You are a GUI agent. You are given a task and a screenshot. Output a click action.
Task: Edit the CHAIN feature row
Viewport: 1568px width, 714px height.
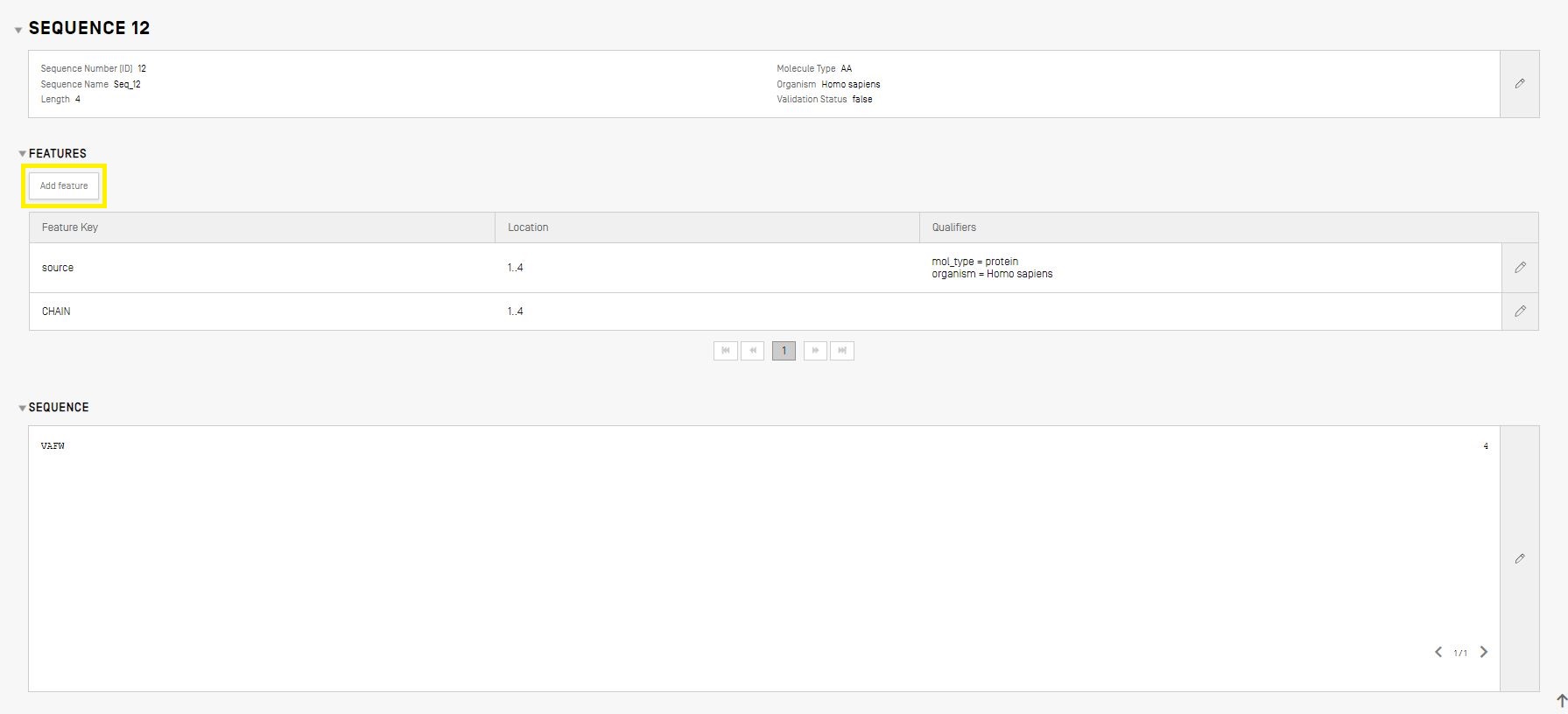point(1520,311)
